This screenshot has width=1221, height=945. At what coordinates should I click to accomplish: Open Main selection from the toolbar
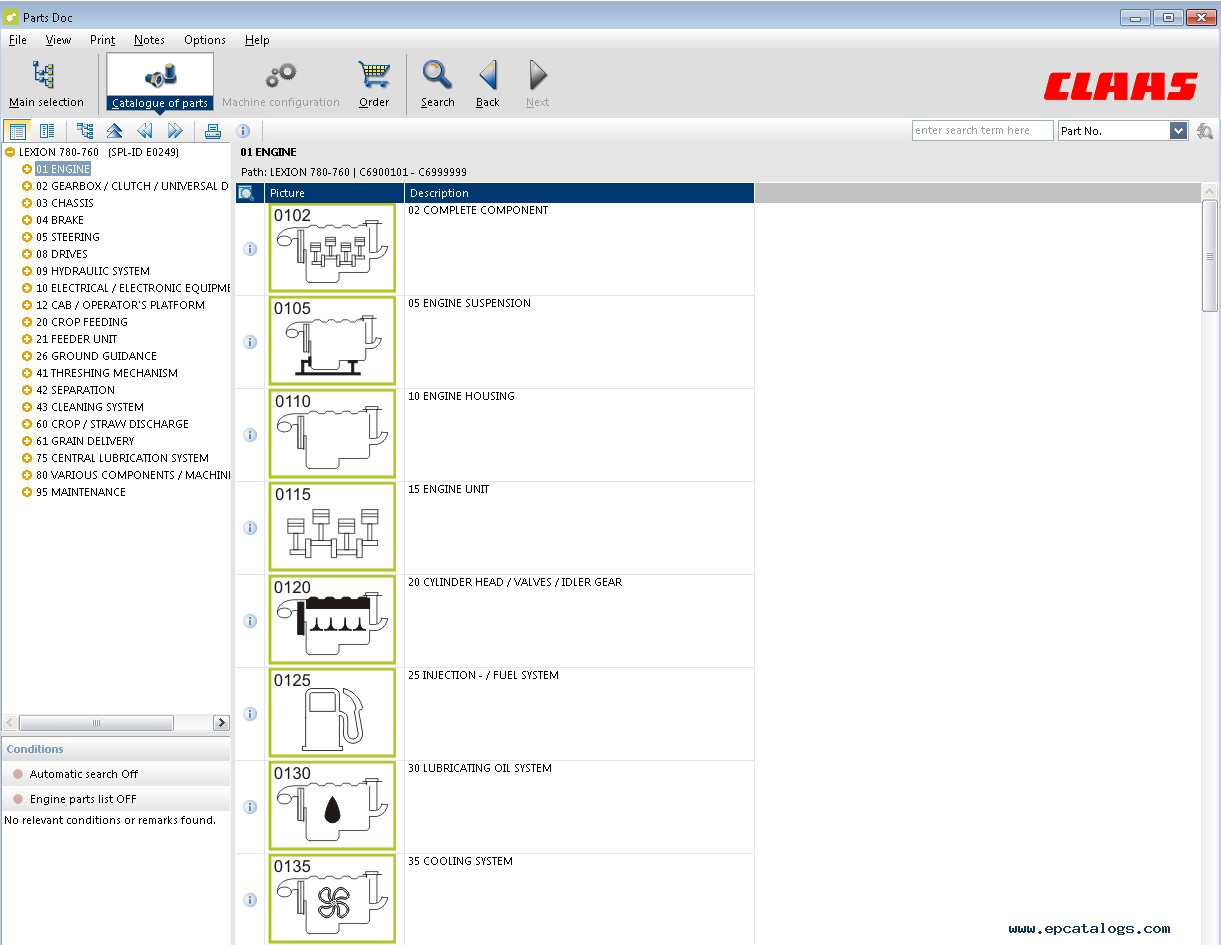(46, 83)
